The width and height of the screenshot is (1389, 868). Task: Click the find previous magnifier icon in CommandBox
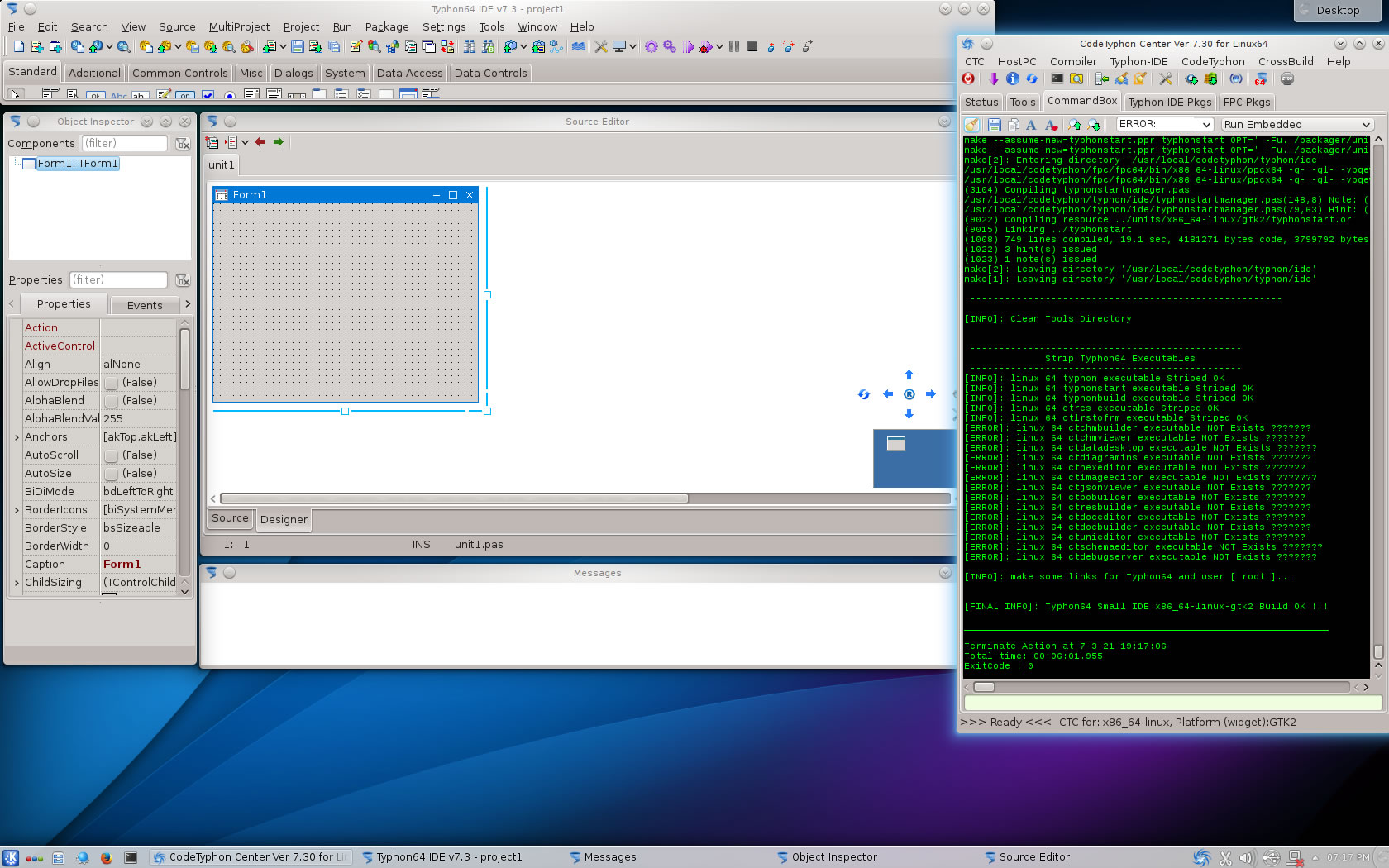point(1075,125)
